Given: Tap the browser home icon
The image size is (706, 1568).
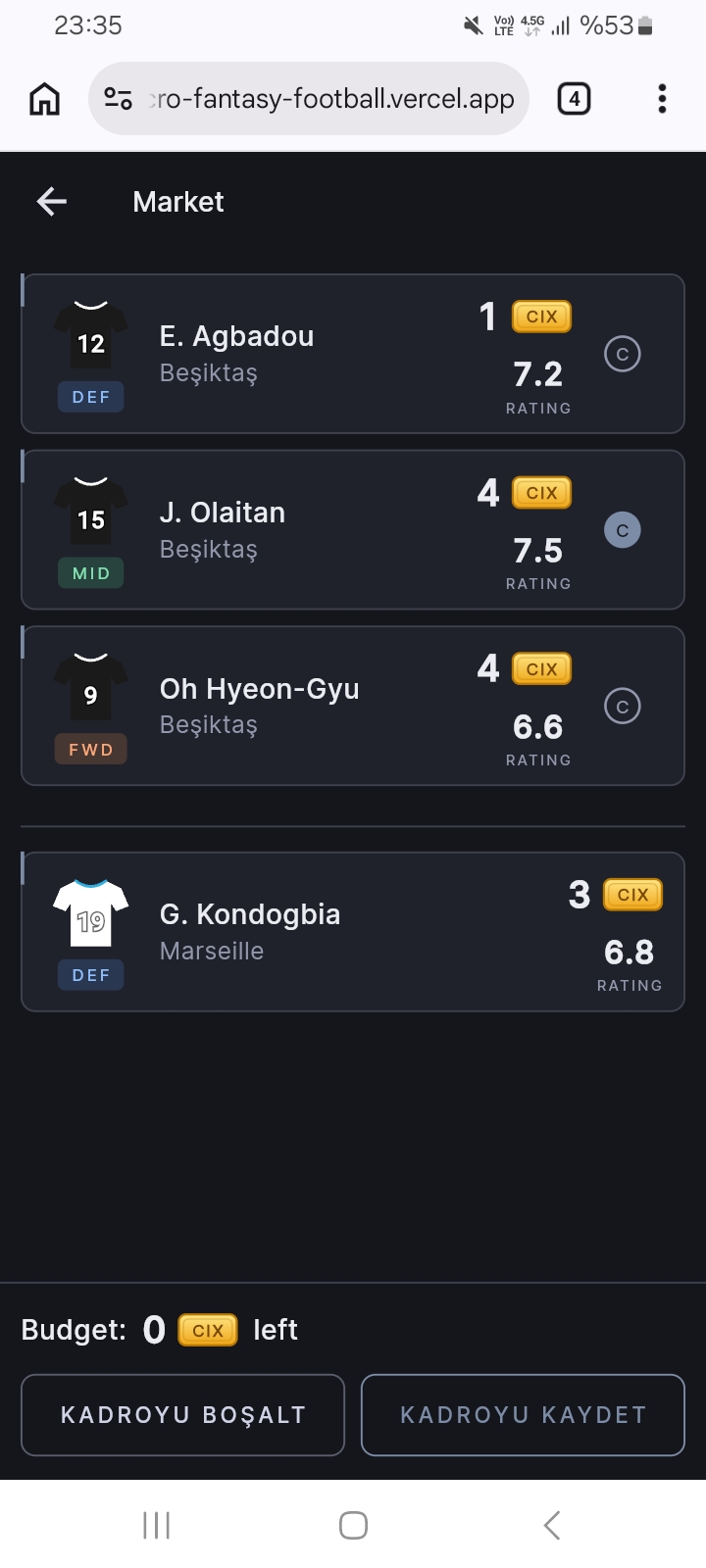Looking at the screenshot, I should pos(45,99).
